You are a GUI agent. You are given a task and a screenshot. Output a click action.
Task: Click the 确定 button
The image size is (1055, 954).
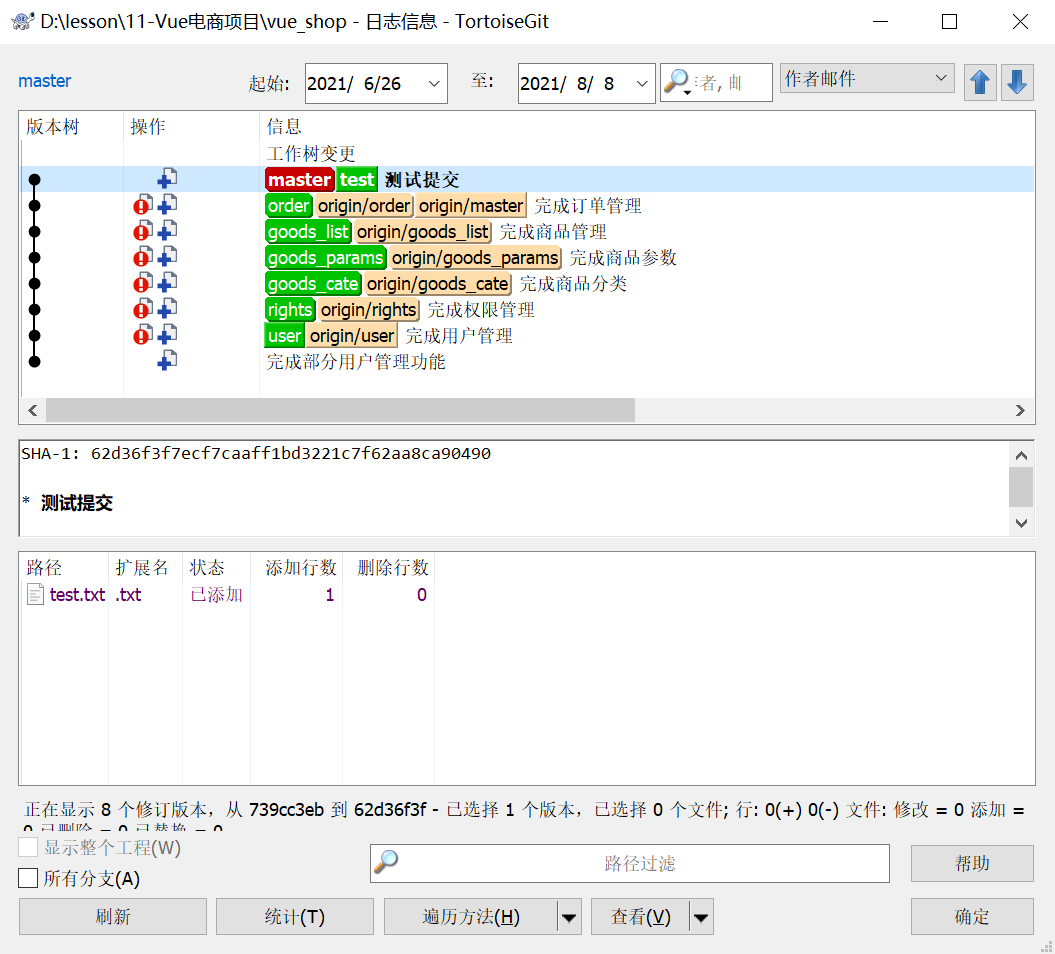point(972,917)
